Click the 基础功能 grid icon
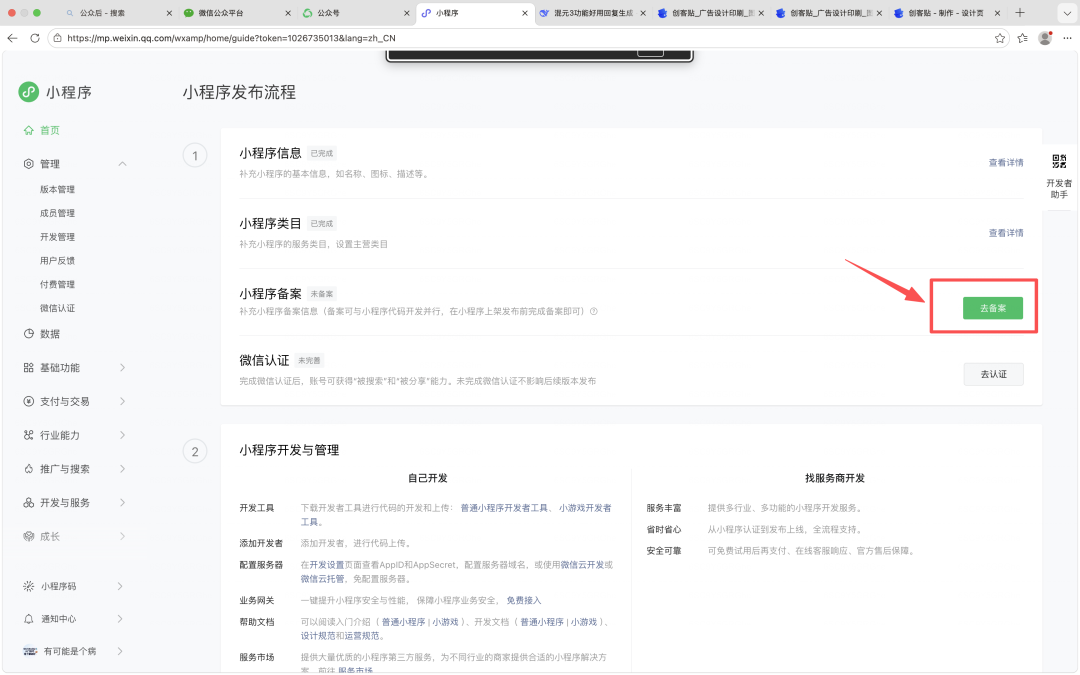Image resolution: width=1080 pixels, height=675 pixels. (28, 368)
